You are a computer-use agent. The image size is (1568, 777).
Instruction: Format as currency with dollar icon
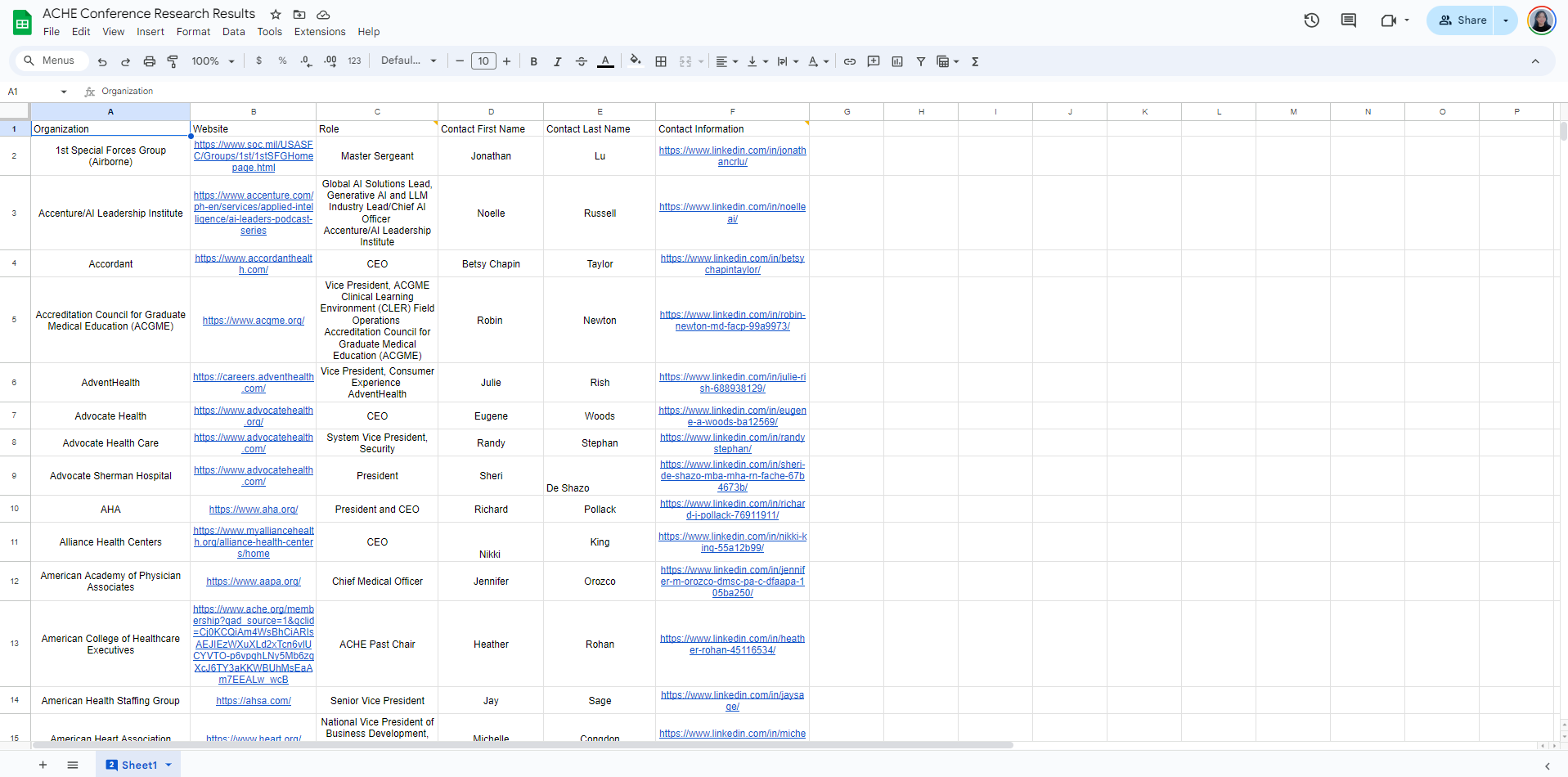(x=259, y=61)
